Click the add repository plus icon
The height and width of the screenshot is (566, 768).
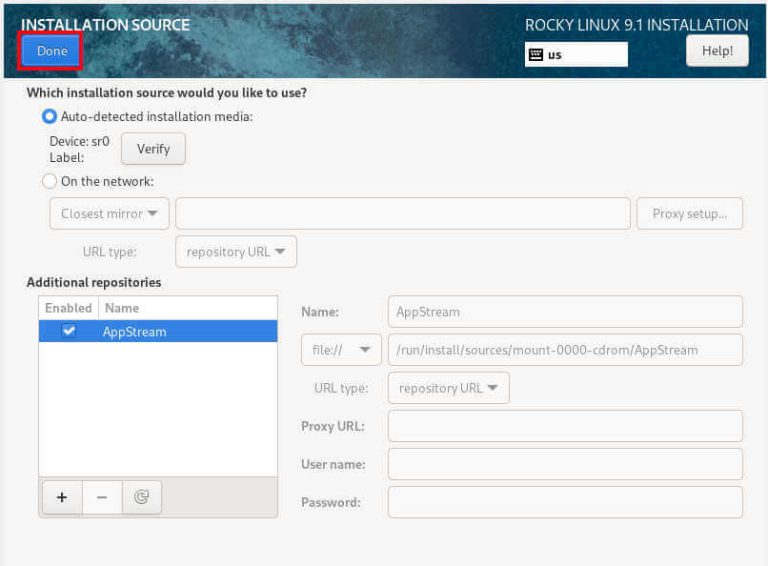(61, 497)
